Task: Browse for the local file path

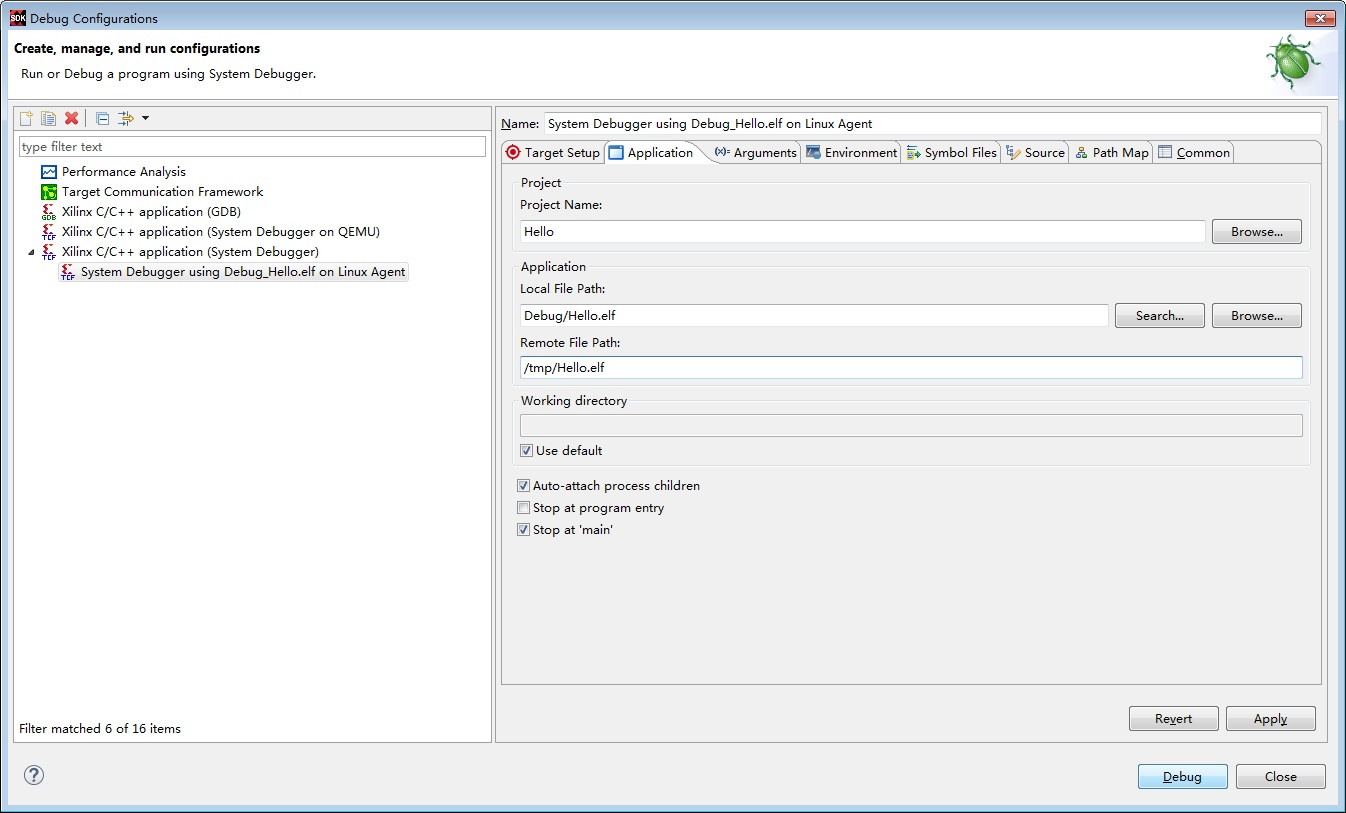Action: click(x=1257, y=315)
